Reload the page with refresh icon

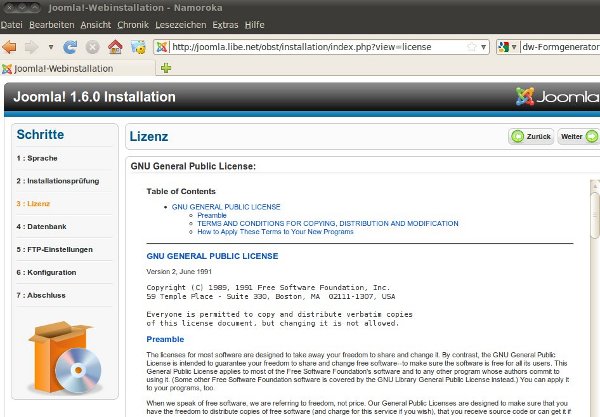tap(70, 47)
